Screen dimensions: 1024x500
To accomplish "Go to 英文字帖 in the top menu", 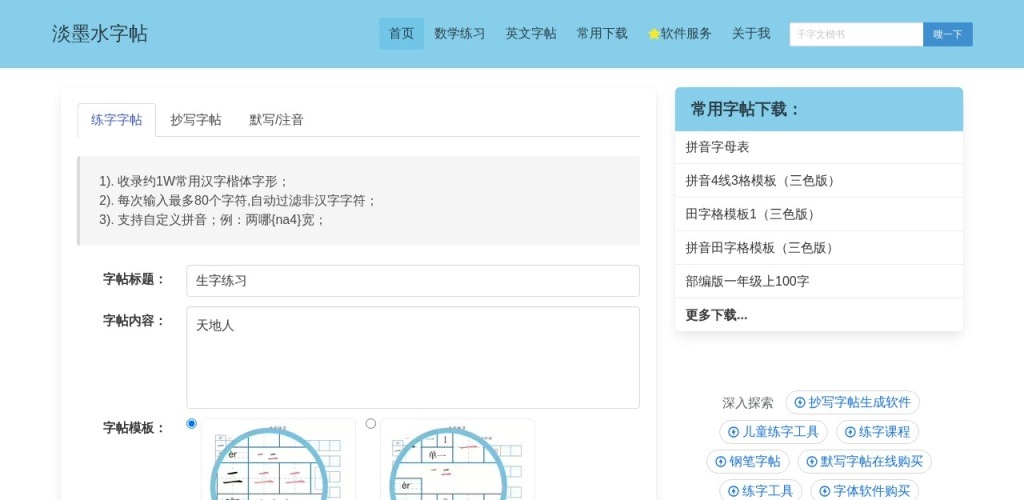I will pyautogui.click(x=531, y=34).
